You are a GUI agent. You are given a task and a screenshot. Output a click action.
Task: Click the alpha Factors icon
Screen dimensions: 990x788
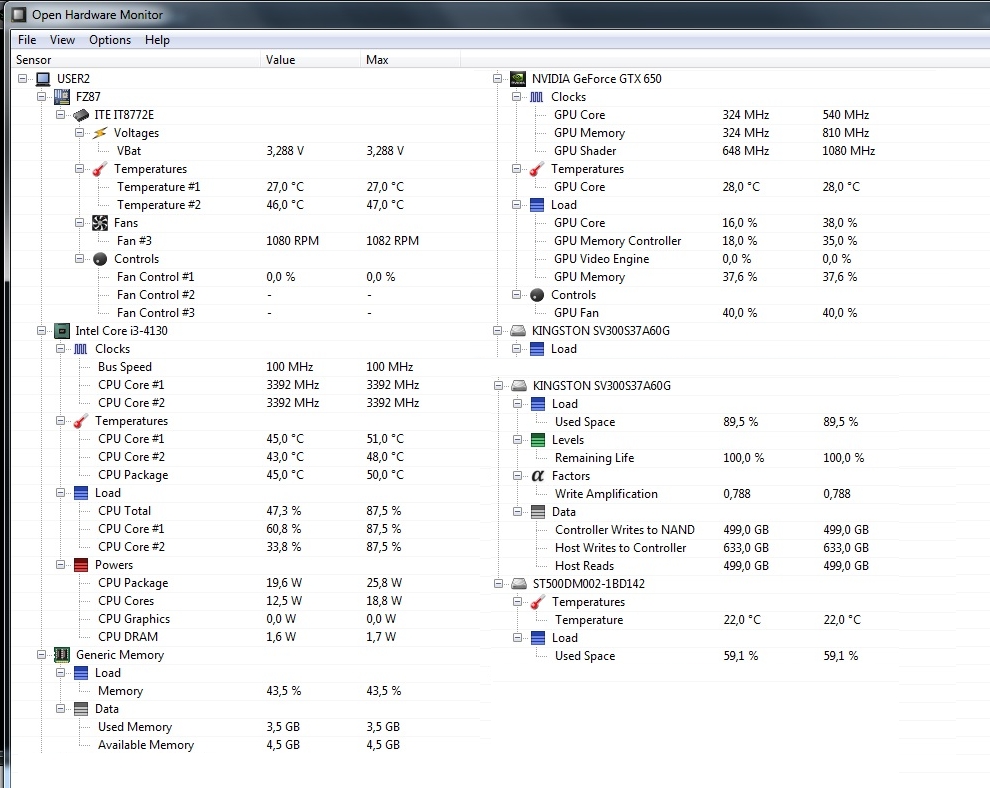pyautogui.click(x=538, y=476)
